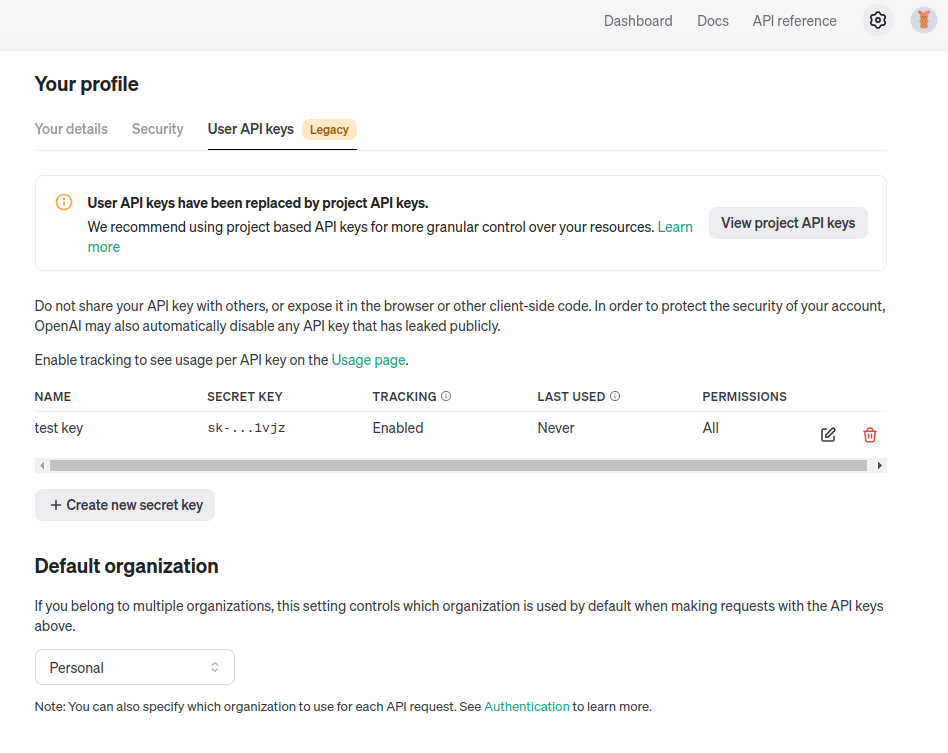
Task: Switch to Your details tab
Action: [71, 129]
